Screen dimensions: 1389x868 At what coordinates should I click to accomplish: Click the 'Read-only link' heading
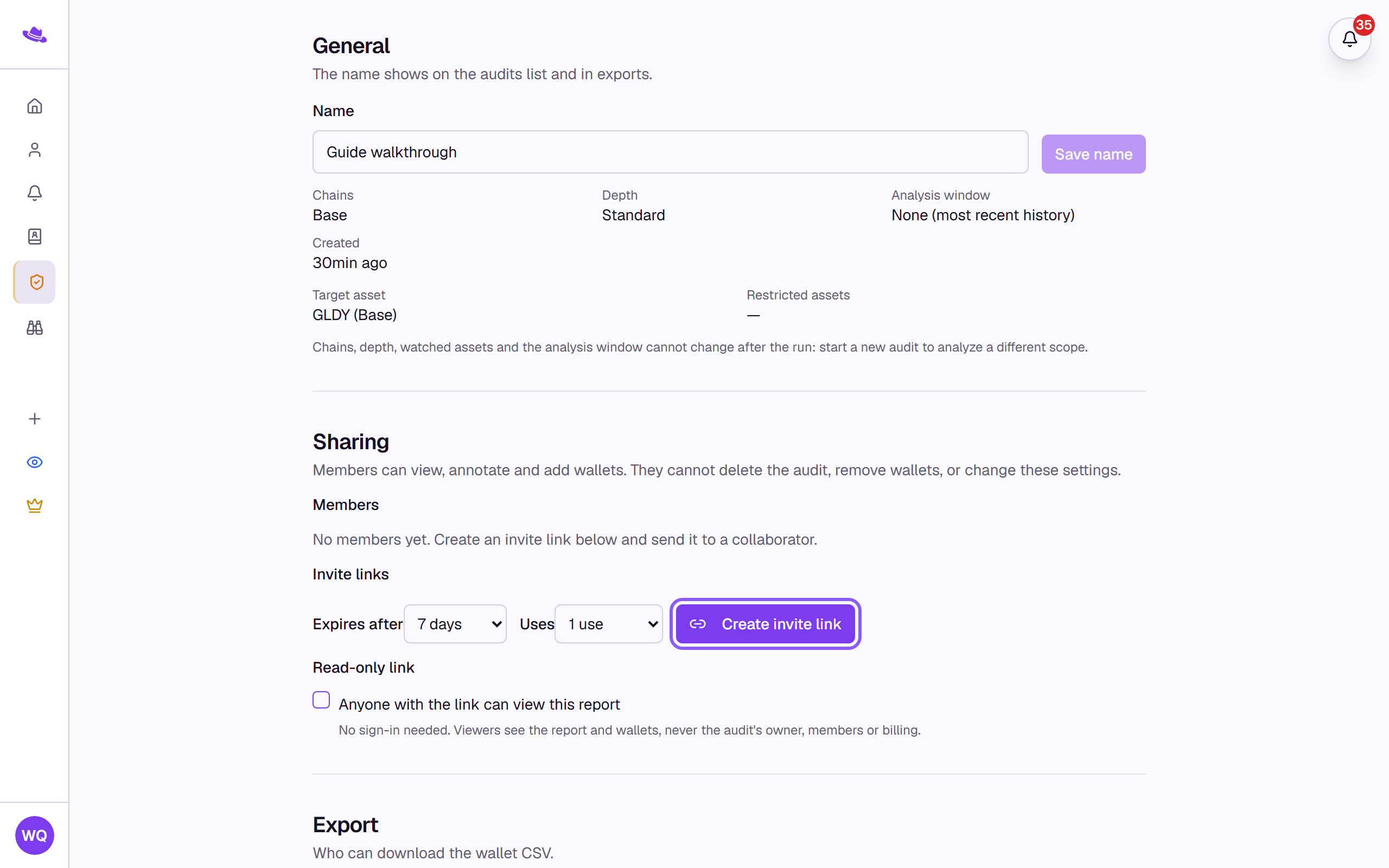tap(364, 667)
